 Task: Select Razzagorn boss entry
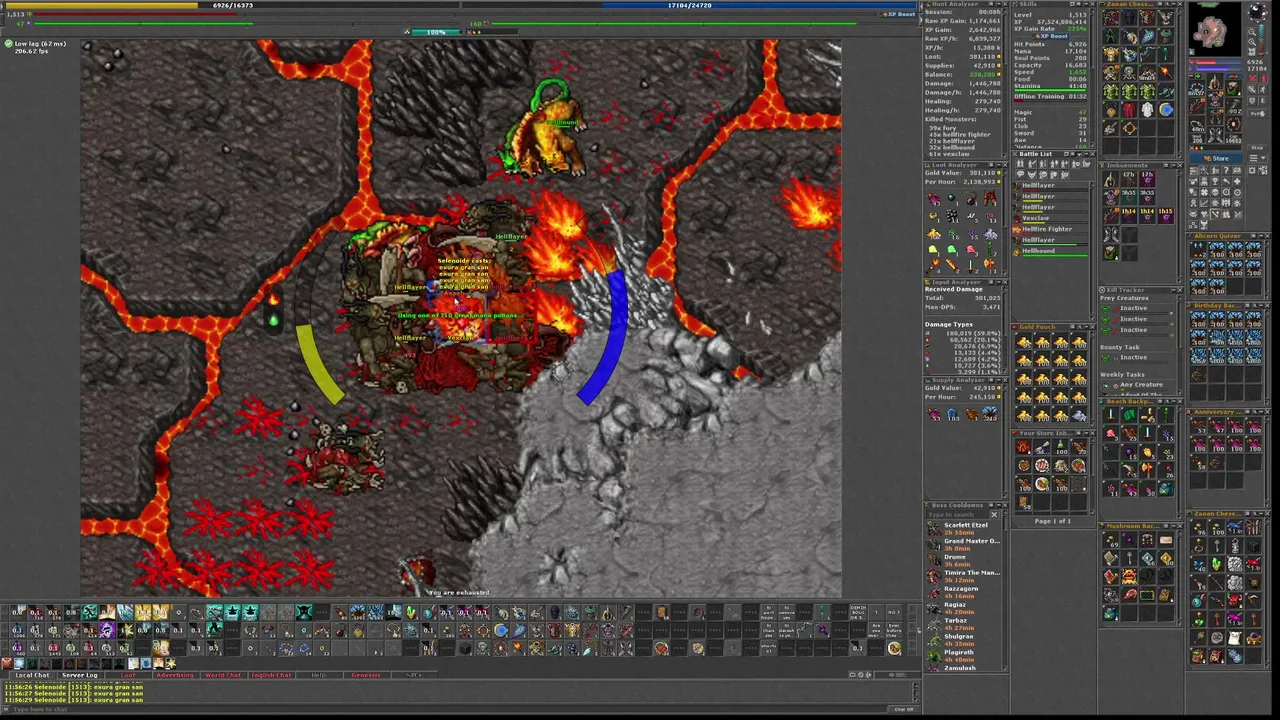(x=964, y=592)
